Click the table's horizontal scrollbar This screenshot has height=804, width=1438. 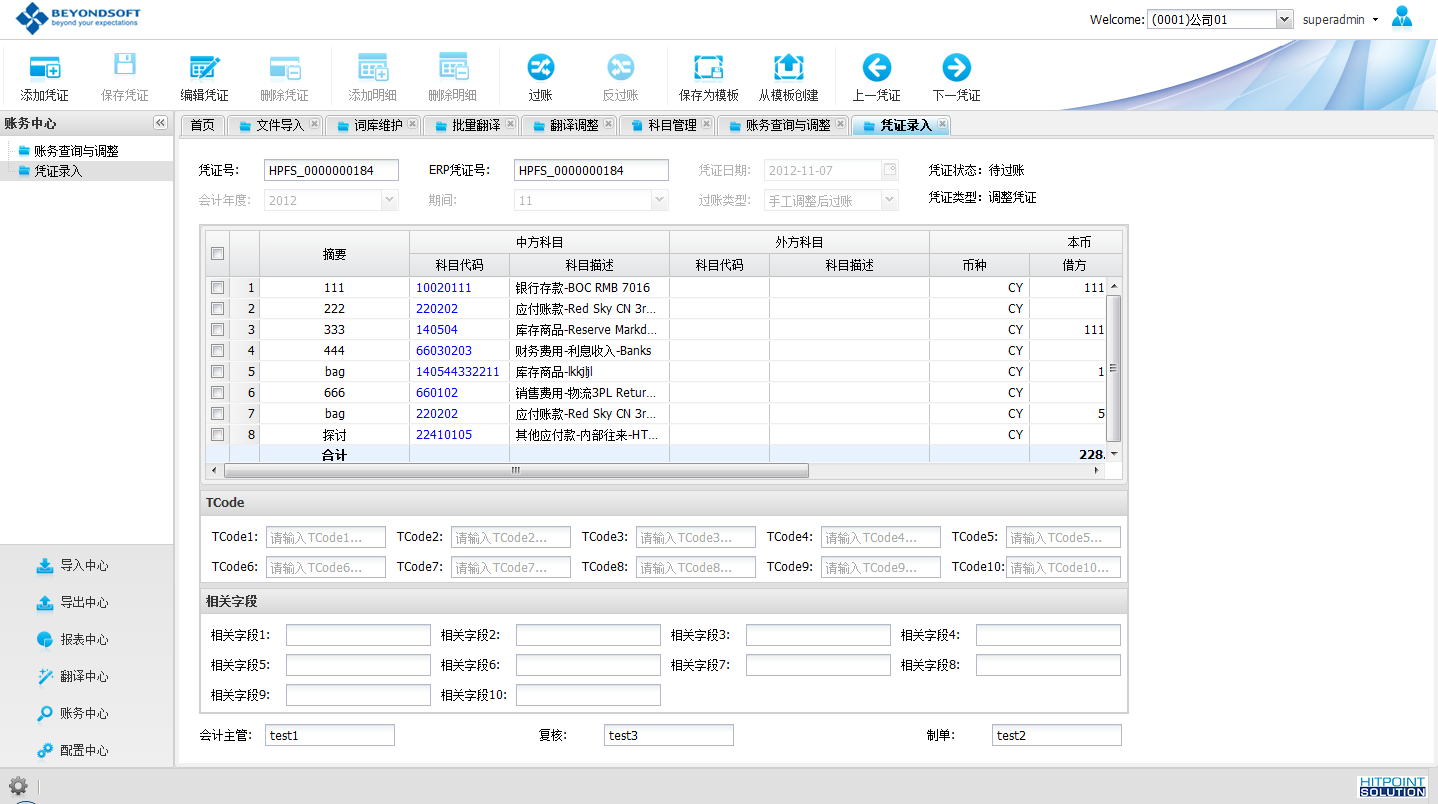pos(516,471)
